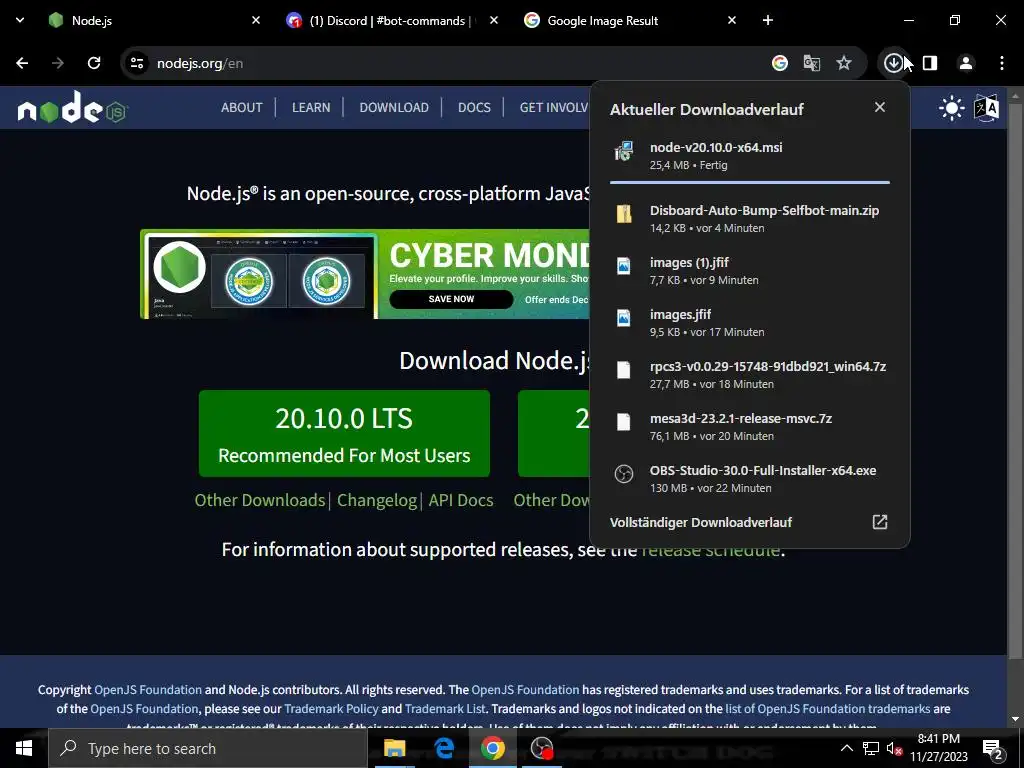1024x768 pixels.
Task: Show hidden tray icons chevron
Action: [x=846, y=748]
